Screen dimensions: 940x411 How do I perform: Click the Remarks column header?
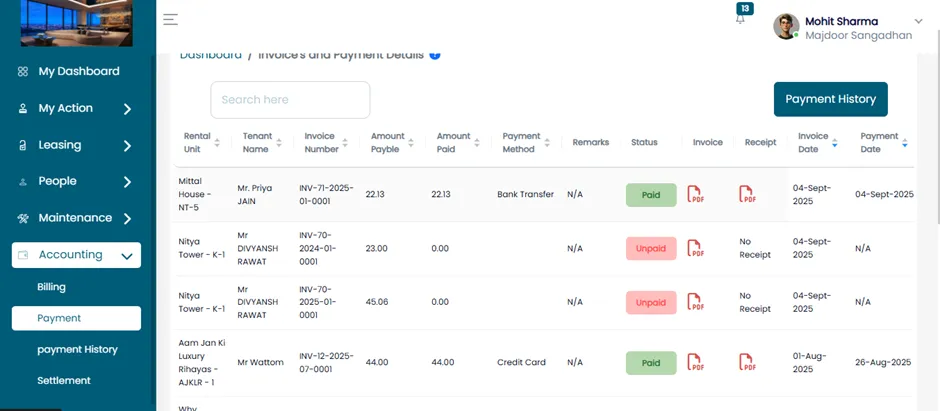click(590, 143)
